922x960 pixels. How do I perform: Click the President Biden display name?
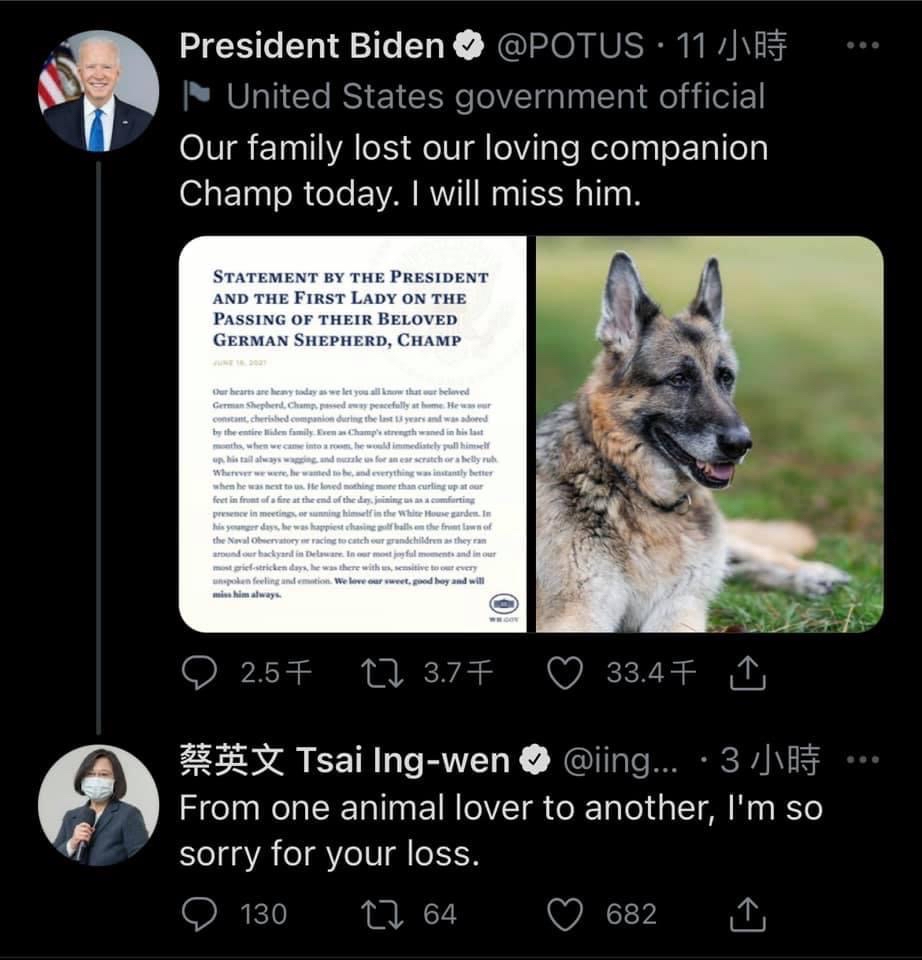point(311,46)
